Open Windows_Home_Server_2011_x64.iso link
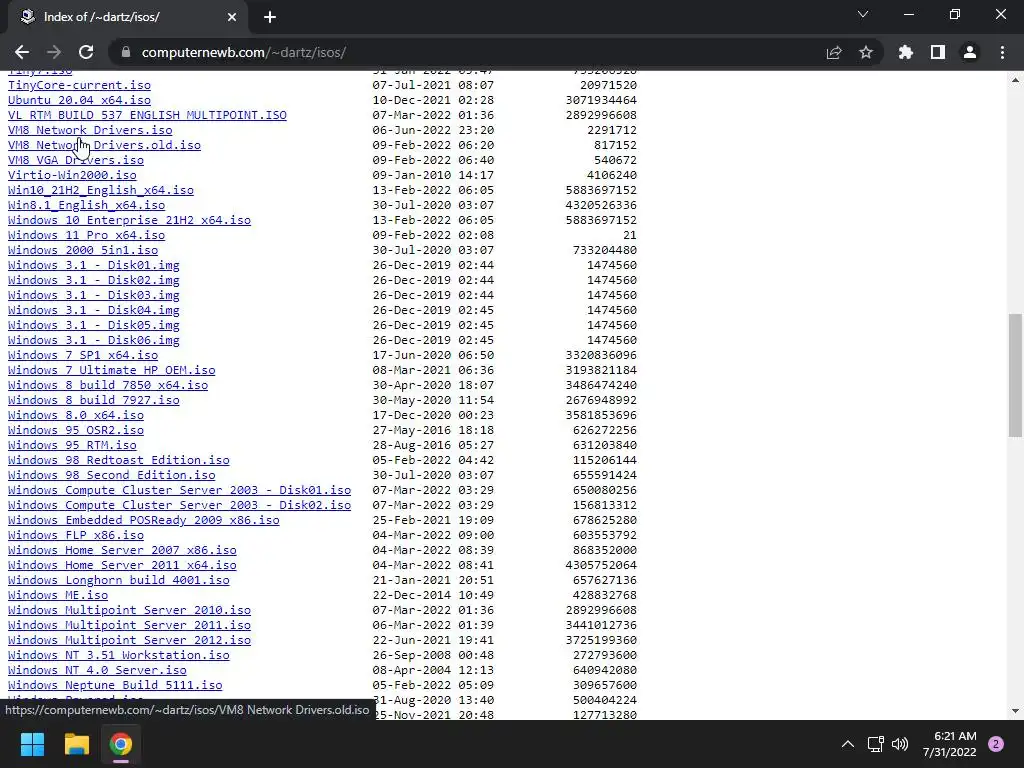 pos(122,566)
